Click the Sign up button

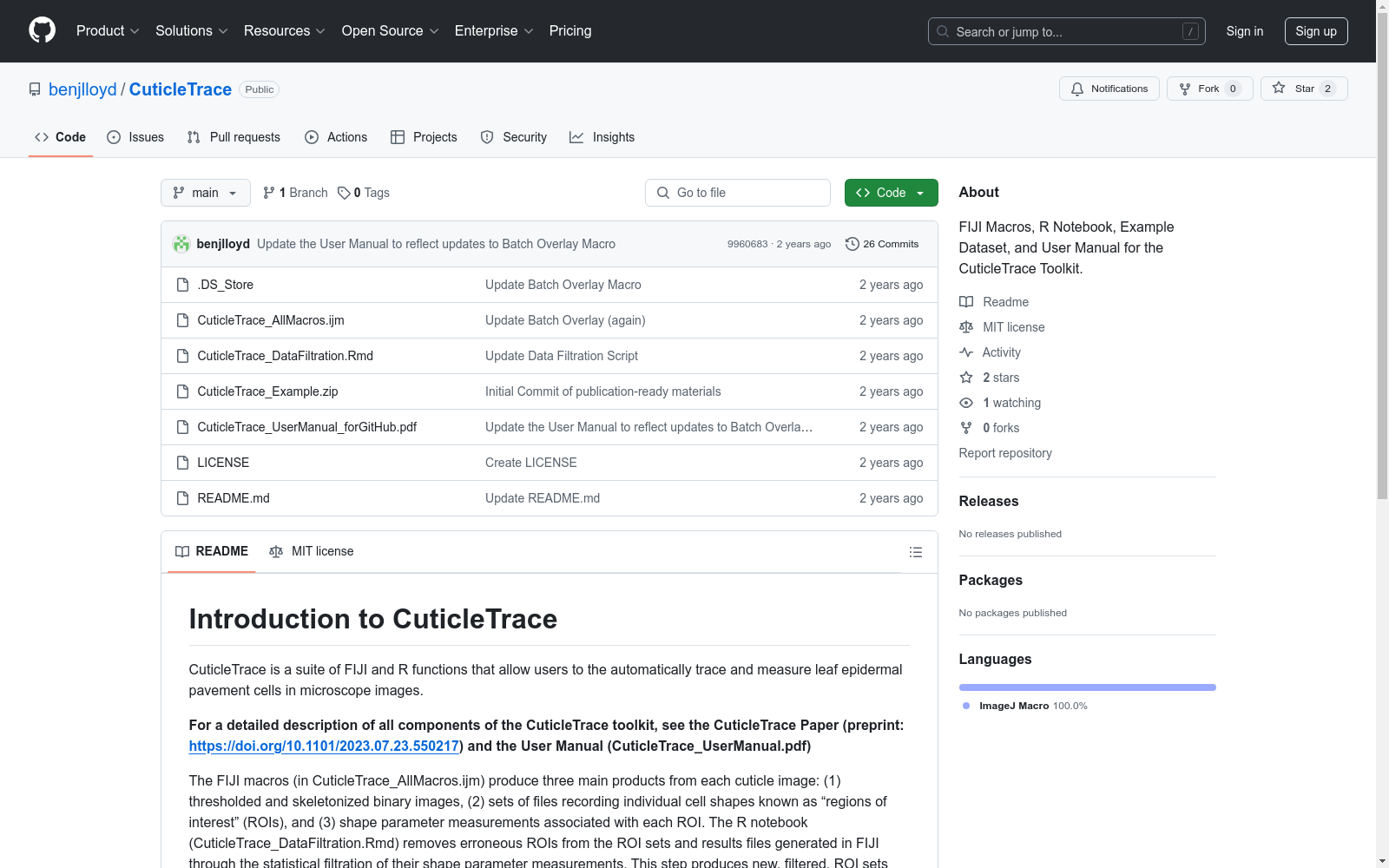1316,31
